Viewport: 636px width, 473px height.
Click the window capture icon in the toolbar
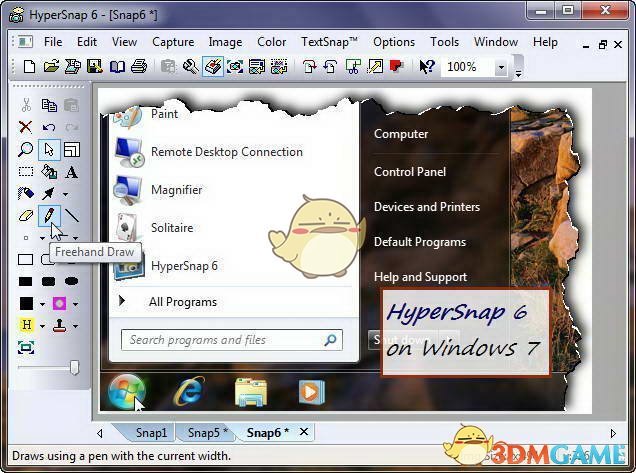pyautogui.click(x=257, y=66)
